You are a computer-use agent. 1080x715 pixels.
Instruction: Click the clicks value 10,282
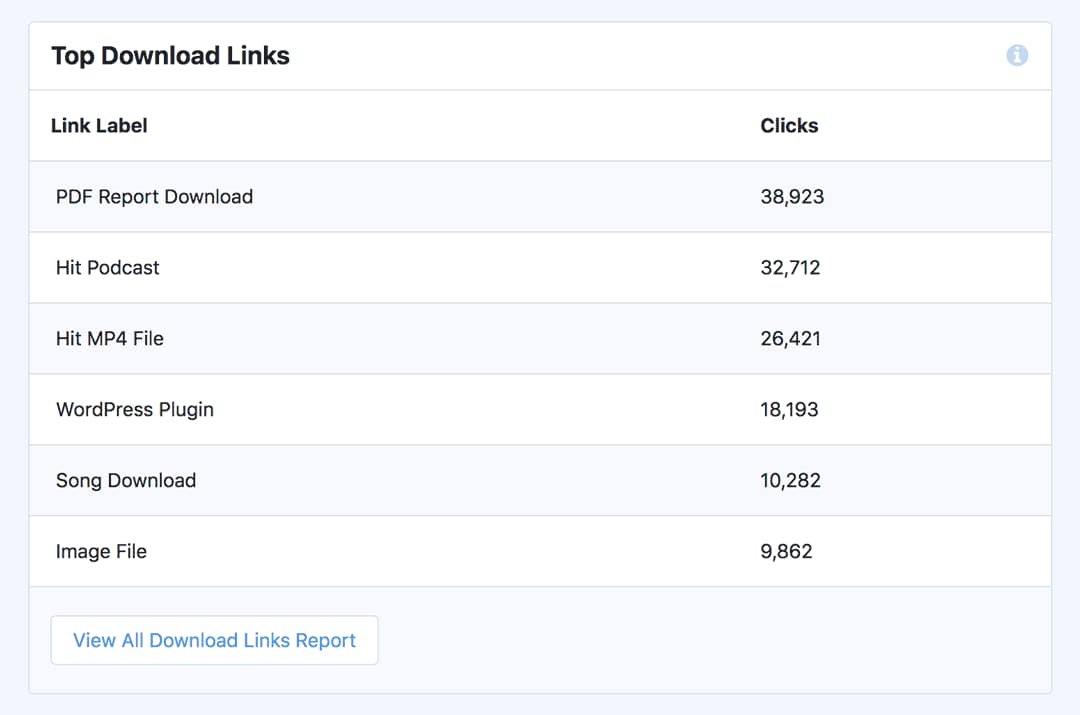click(x=788, y=480)
